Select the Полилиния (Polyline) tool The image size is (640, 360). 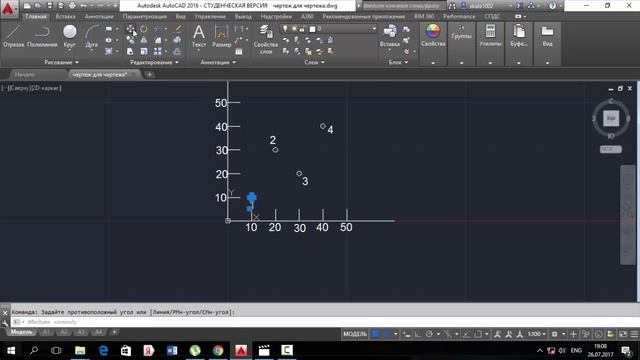[42, 36]
